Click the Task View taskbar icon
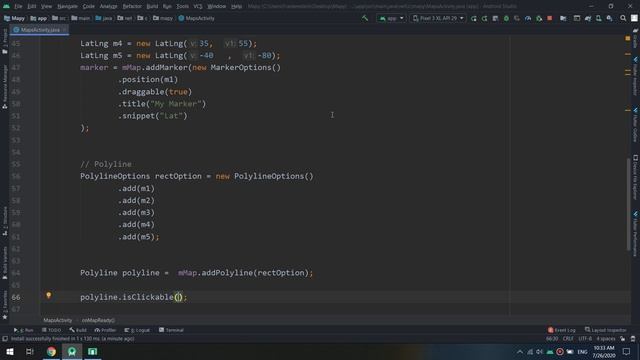The height and width of the screenshot is (360, 640). [30, 351]
